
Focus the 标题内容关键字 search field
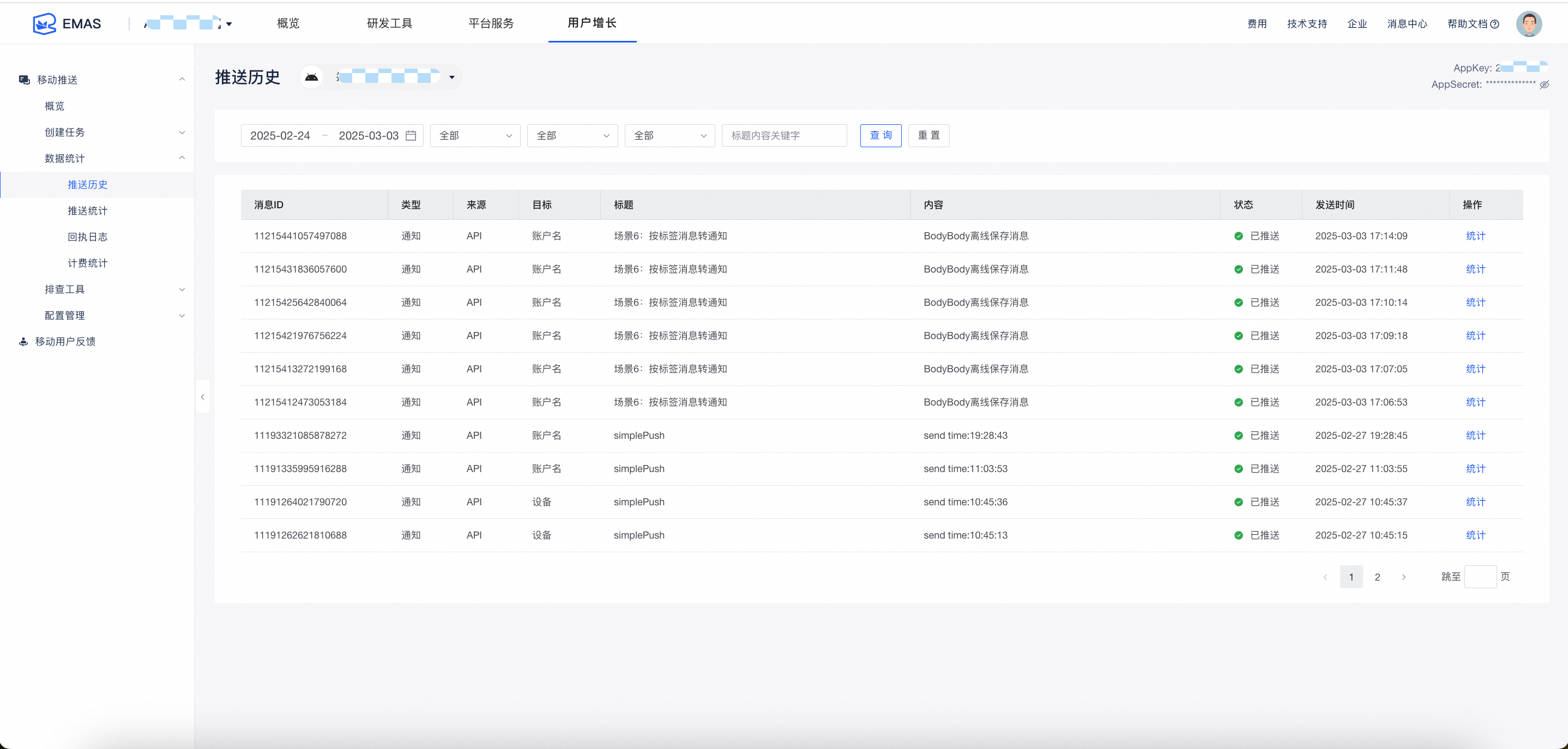pos(784,136)
